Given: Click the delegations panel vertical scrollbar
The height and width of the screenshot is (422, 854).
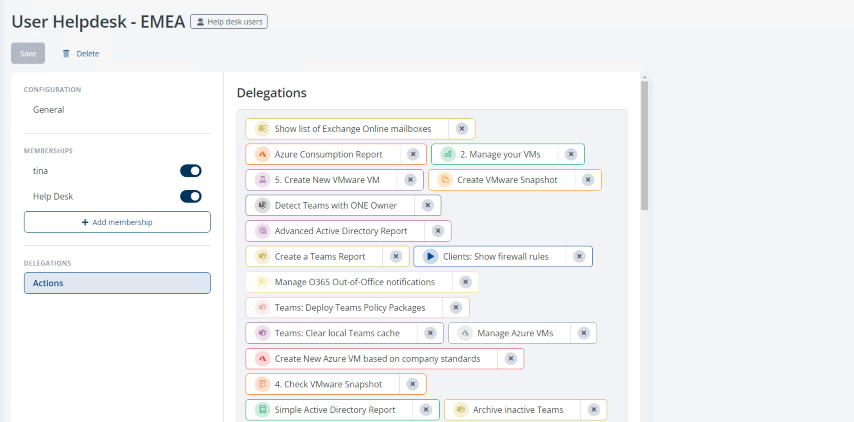Looking at the screenshot, I should (x=644, y=146).
